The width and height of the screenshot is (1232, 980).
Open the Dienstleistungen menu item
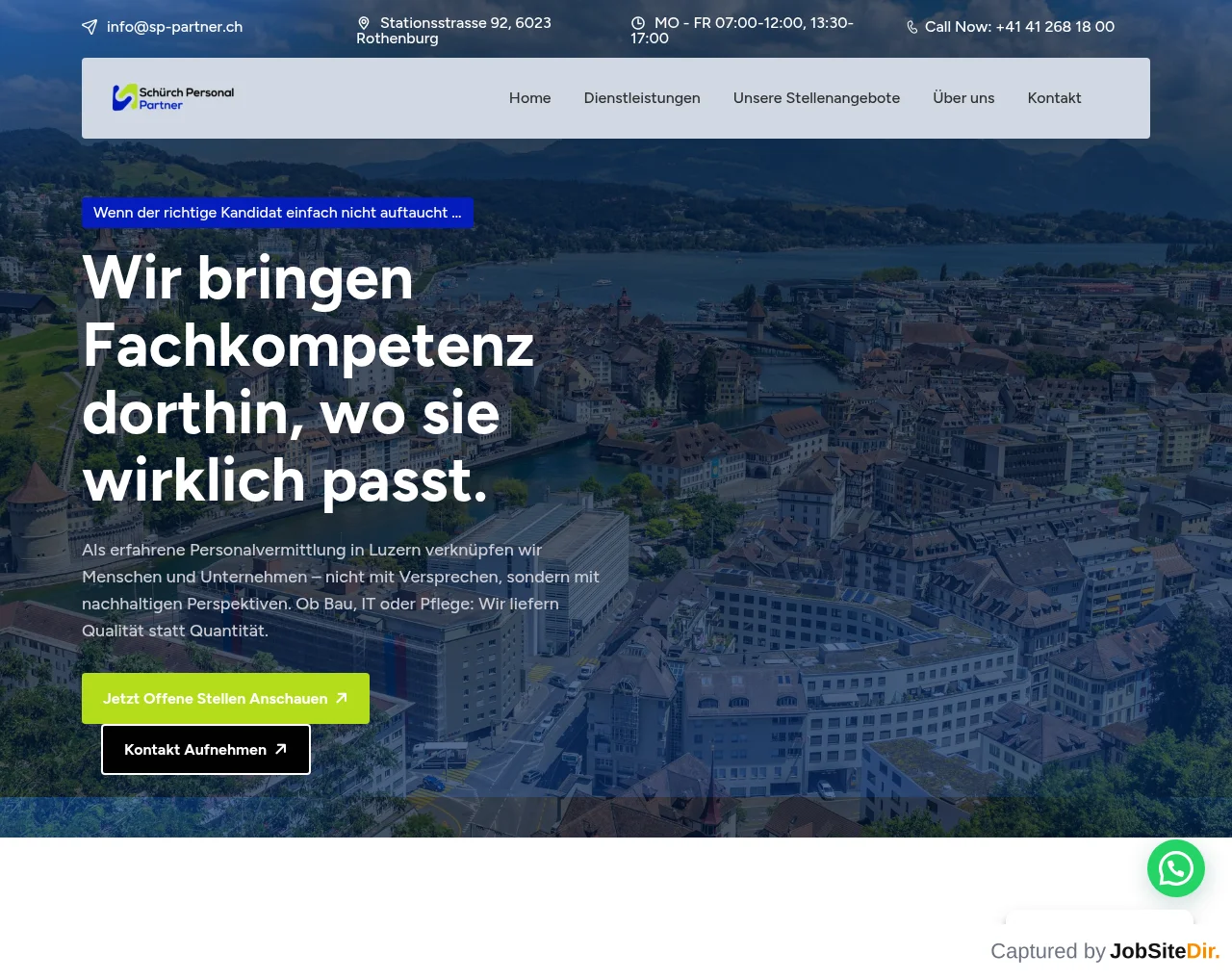tap(642, 98)
